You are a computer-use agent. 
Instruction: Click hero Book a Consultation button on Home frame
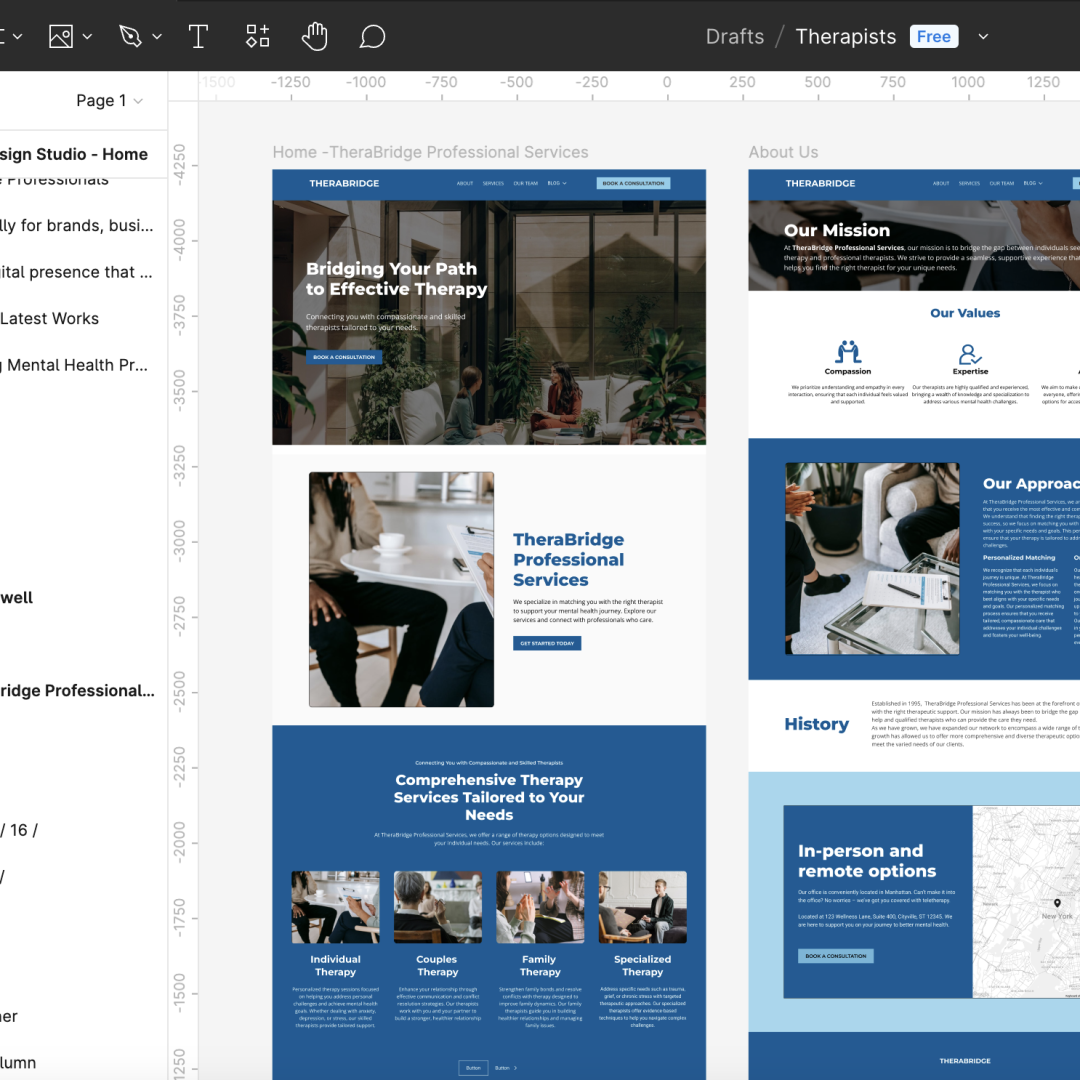pos(344,357)
